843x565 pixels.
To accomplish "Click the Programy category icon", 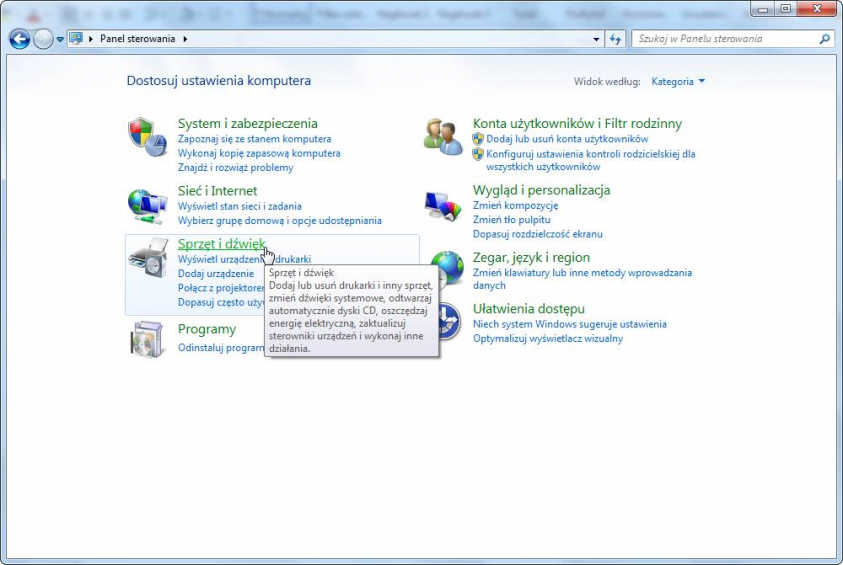I will pos(147,338).
